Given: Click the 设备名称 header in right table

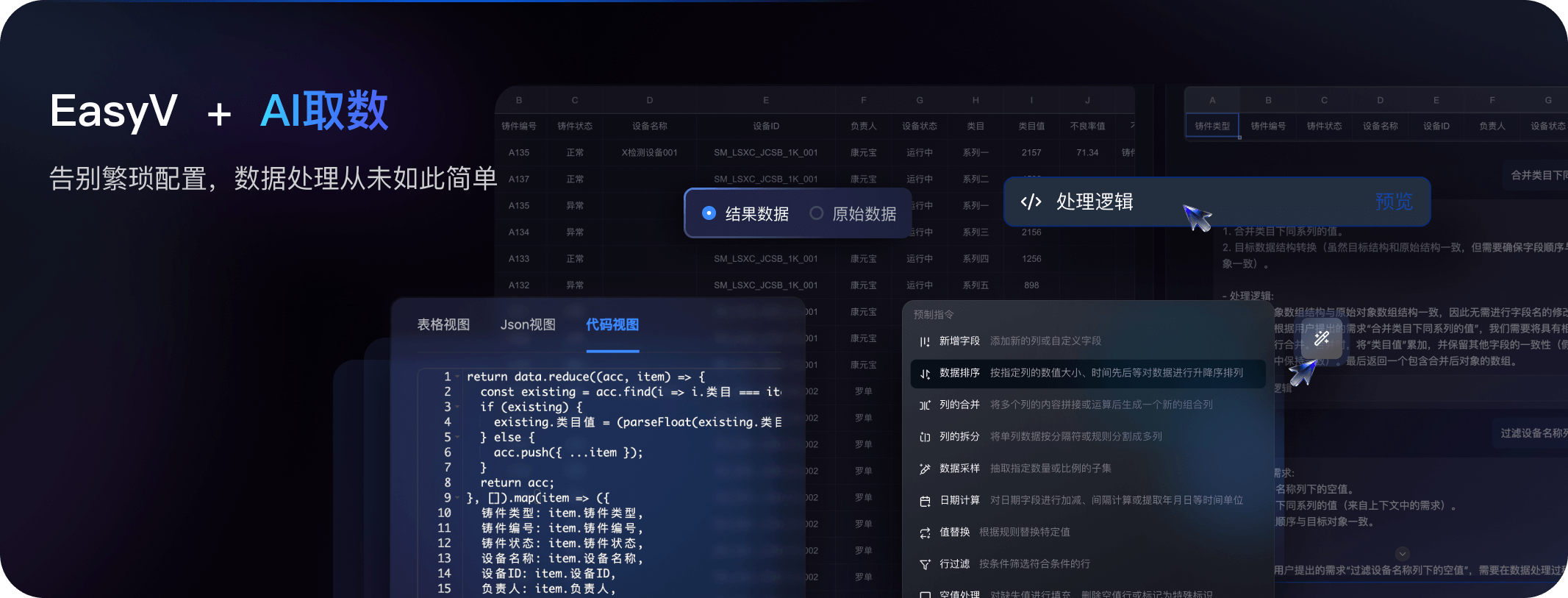Looking at the screenshot, I should (1380, 126).
